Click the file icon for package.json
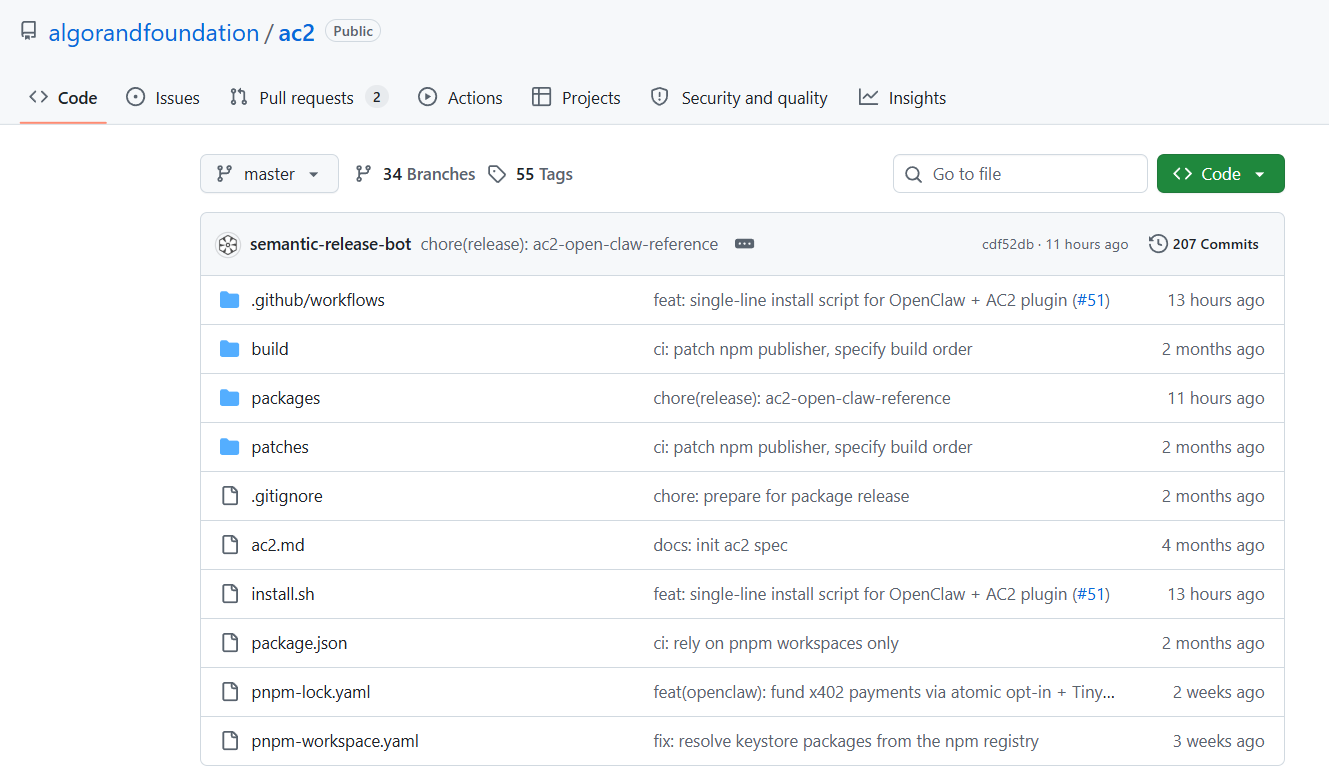This screenshot has height=784, width=1329. click(230, 643)
